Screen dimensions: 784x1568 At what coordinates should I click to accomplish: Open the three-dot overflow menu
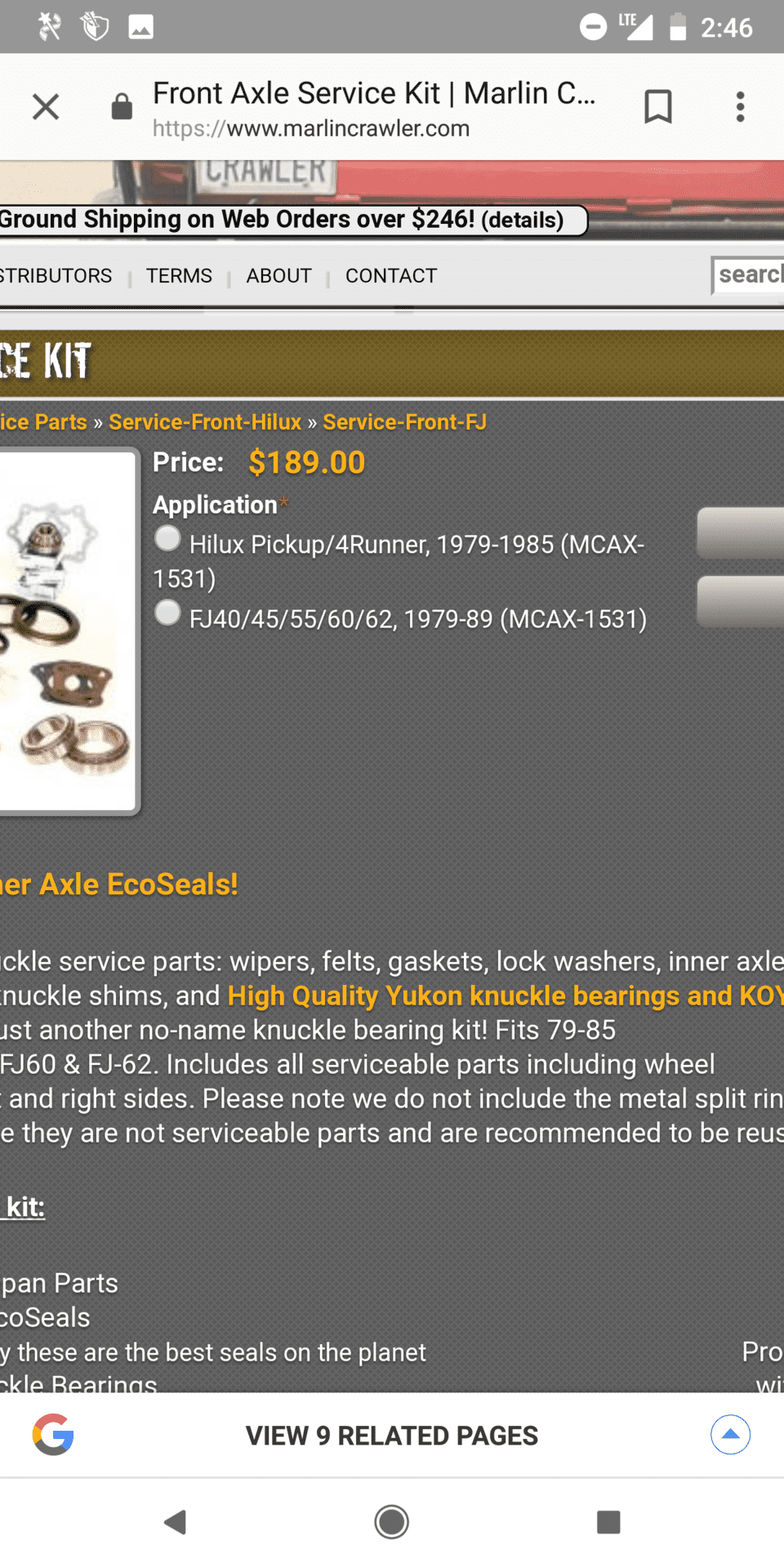740,106
